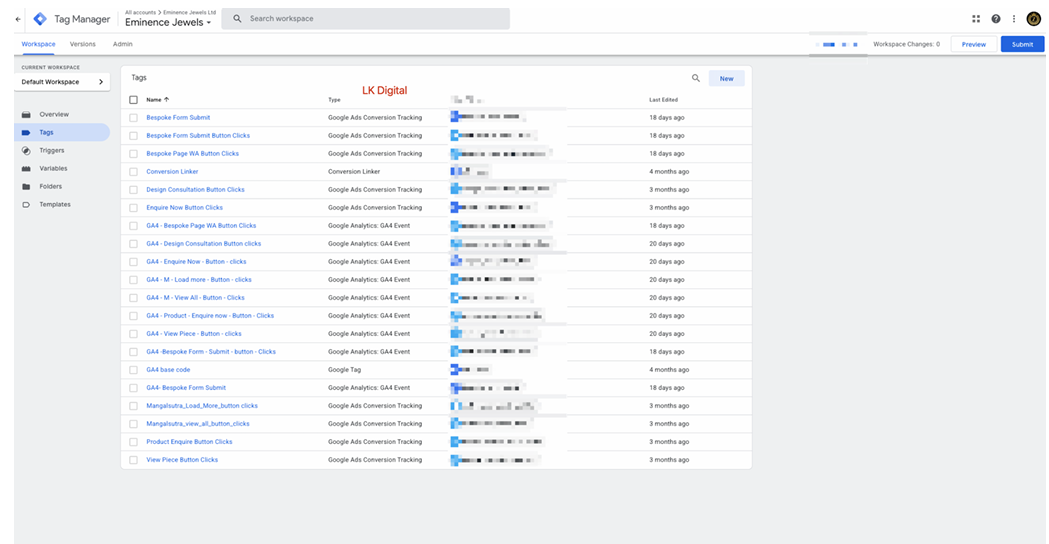Open the Bespoke Page WA Button Clicks tag
This screenshot has width=1049, height=544.
coord(193,154)
